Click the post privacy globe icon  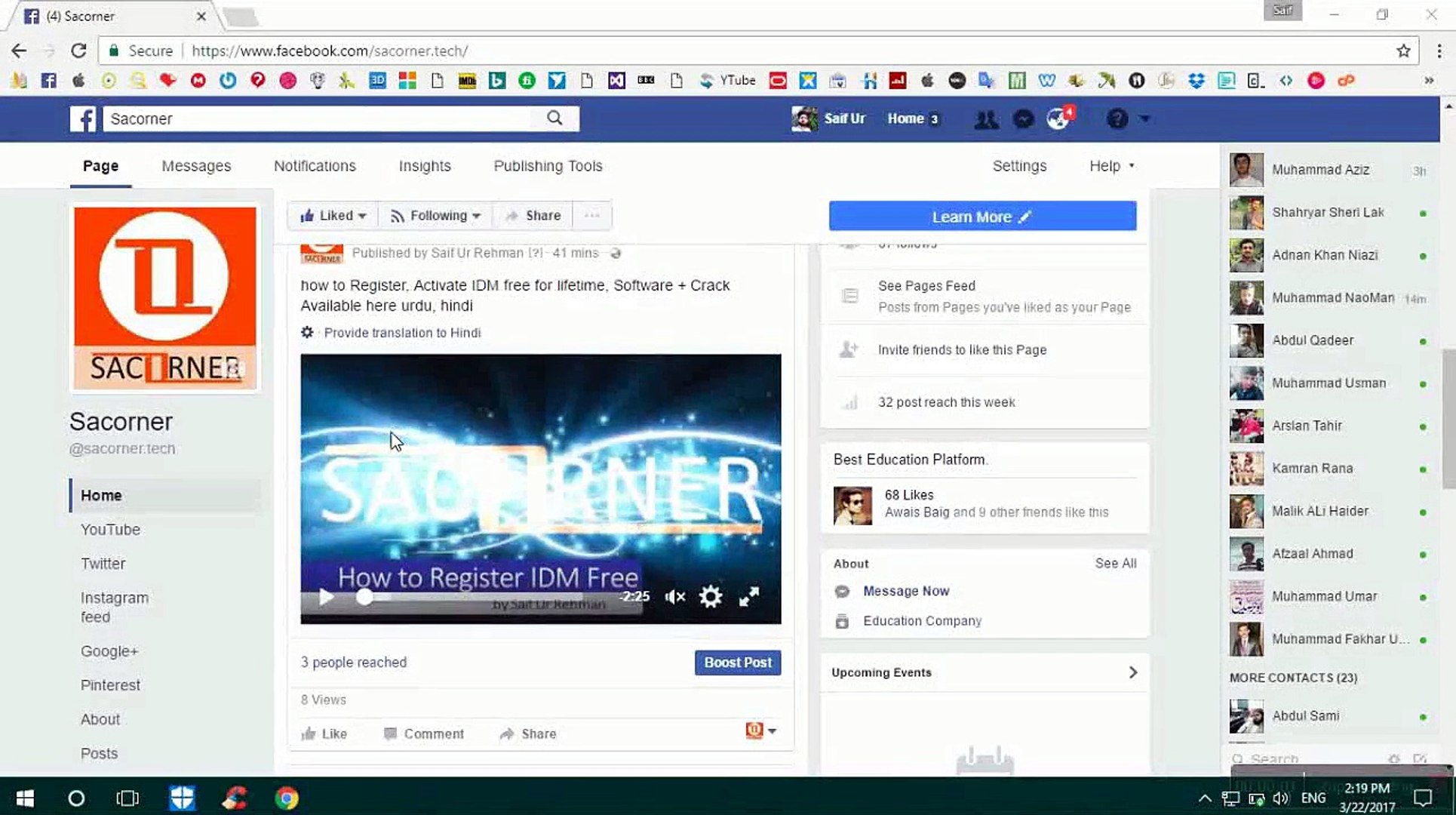616,254
